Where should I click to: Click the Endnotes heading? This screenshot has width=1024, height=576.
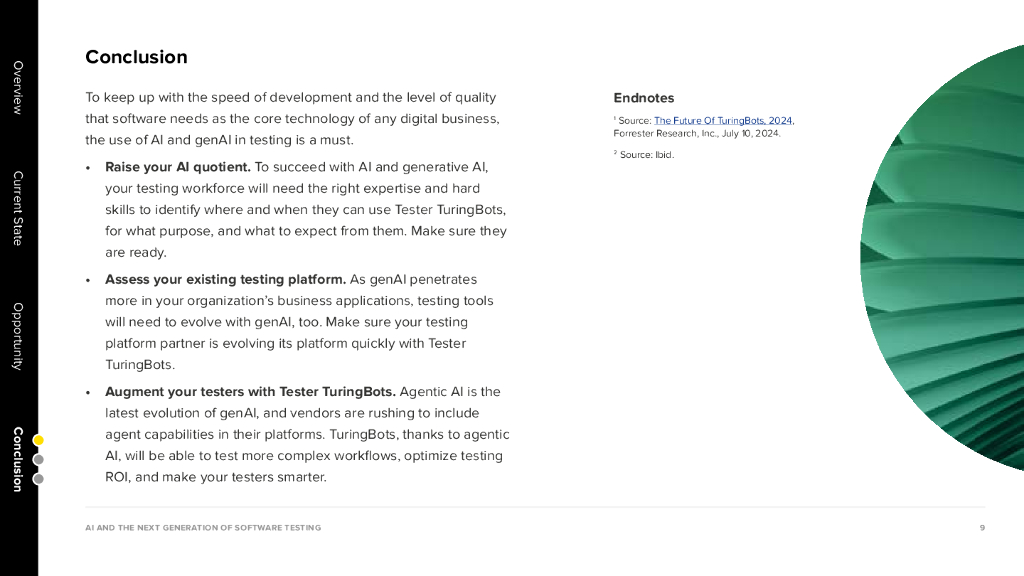[644, 98]
